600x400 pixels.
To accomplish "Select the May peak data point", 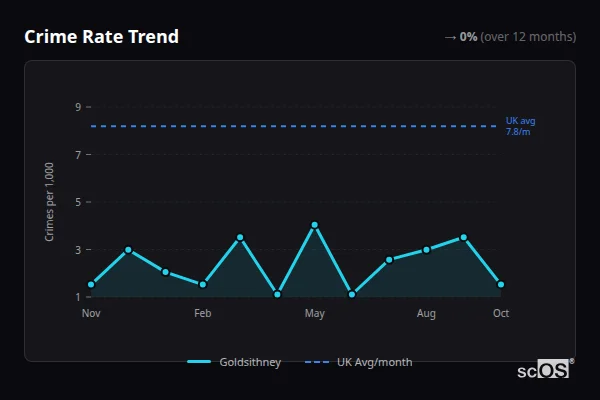I will point(315,225).
